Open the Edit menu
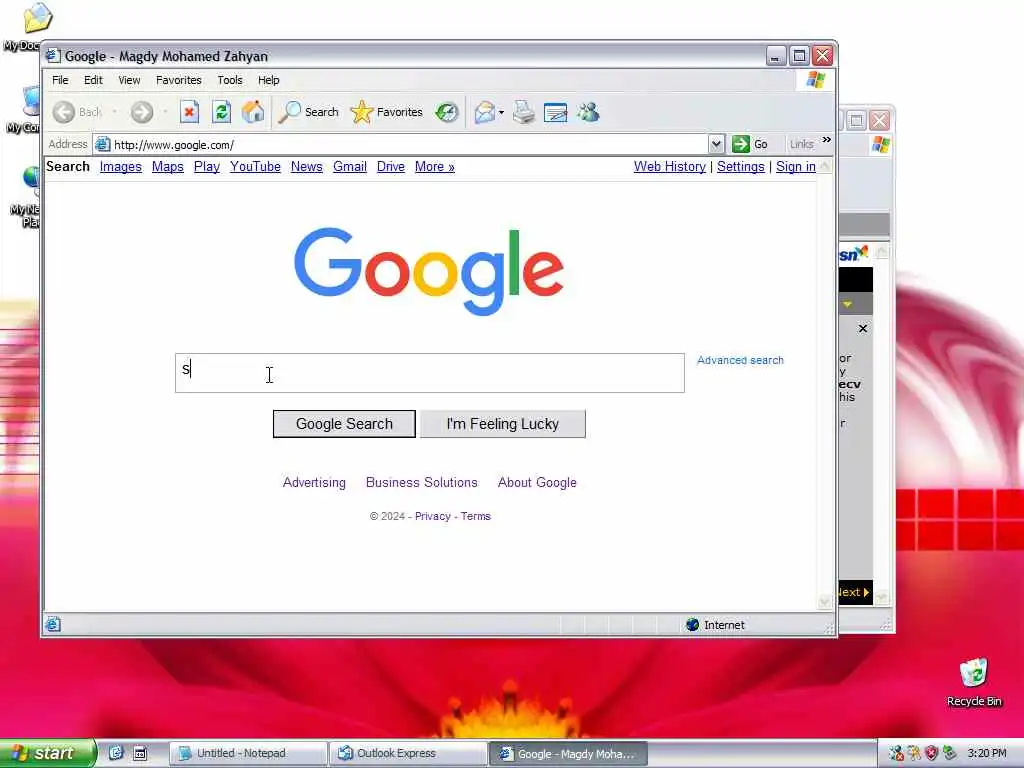This screenshot has height=768, width=1024. [93, 80]
